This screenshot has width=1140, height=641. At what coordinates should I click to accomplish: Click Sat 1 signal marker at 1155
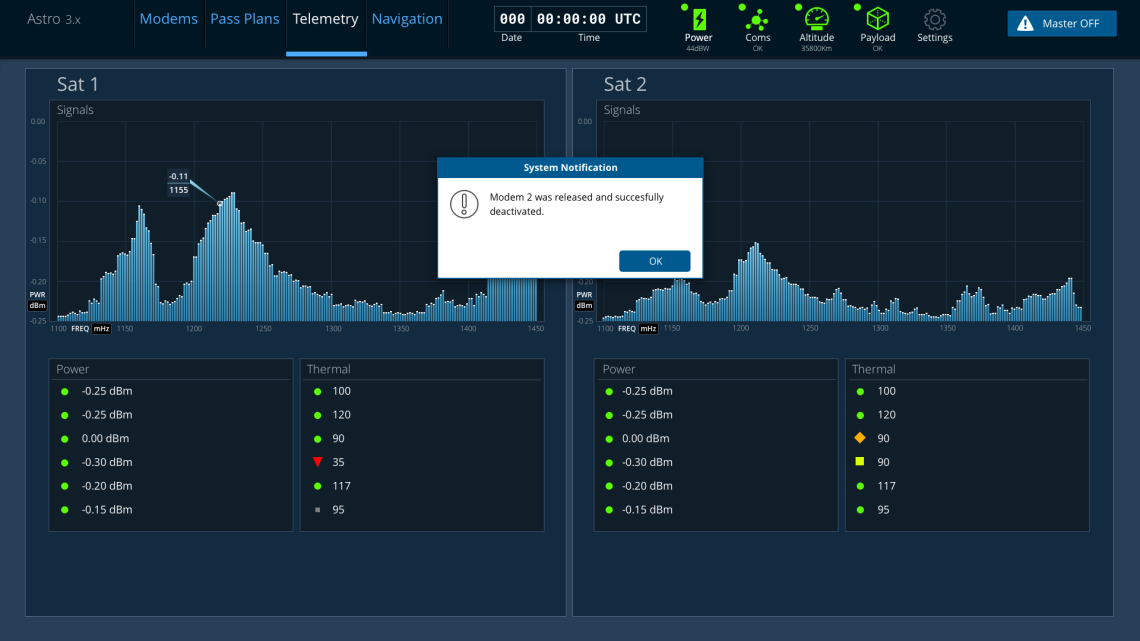tap(220, 204)
